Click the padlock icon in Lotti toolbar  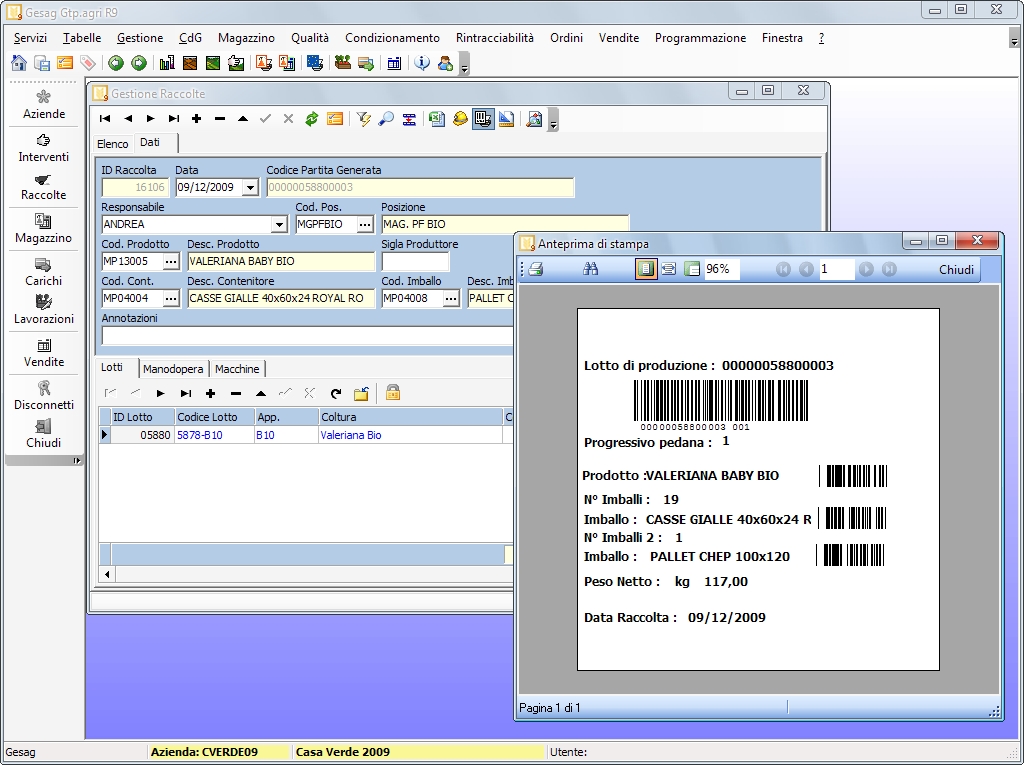pyautogui.click(x=392, y=393)
